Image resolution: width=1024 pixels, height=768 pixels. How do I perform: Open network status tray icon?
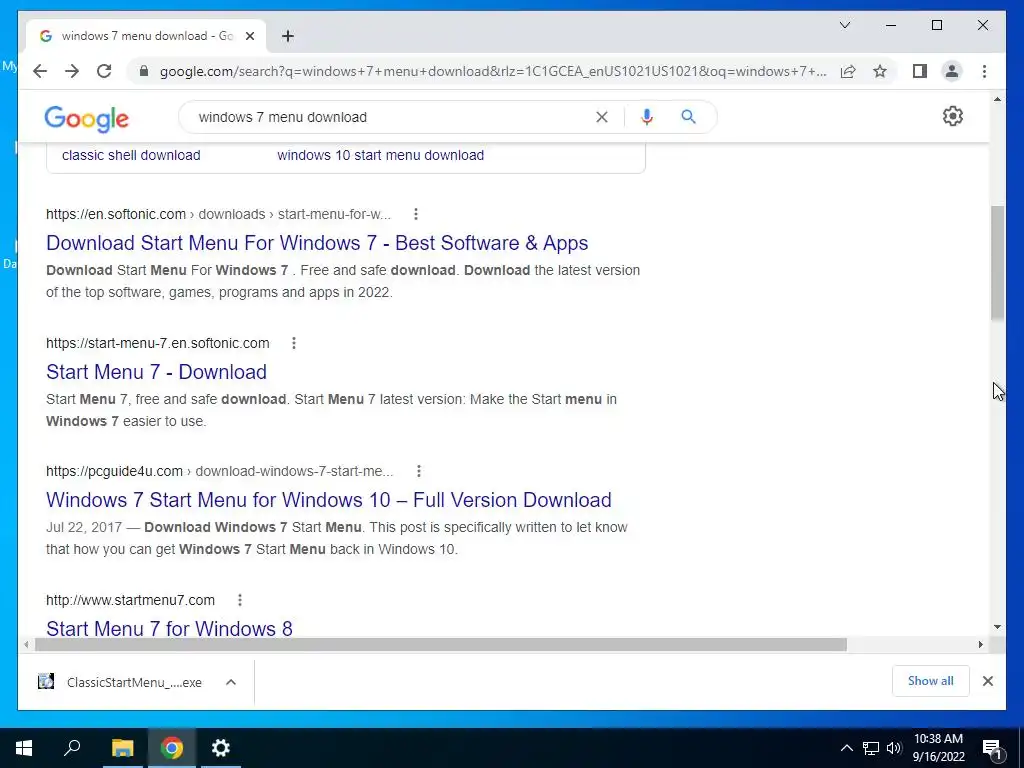click(x=871, y=748)
